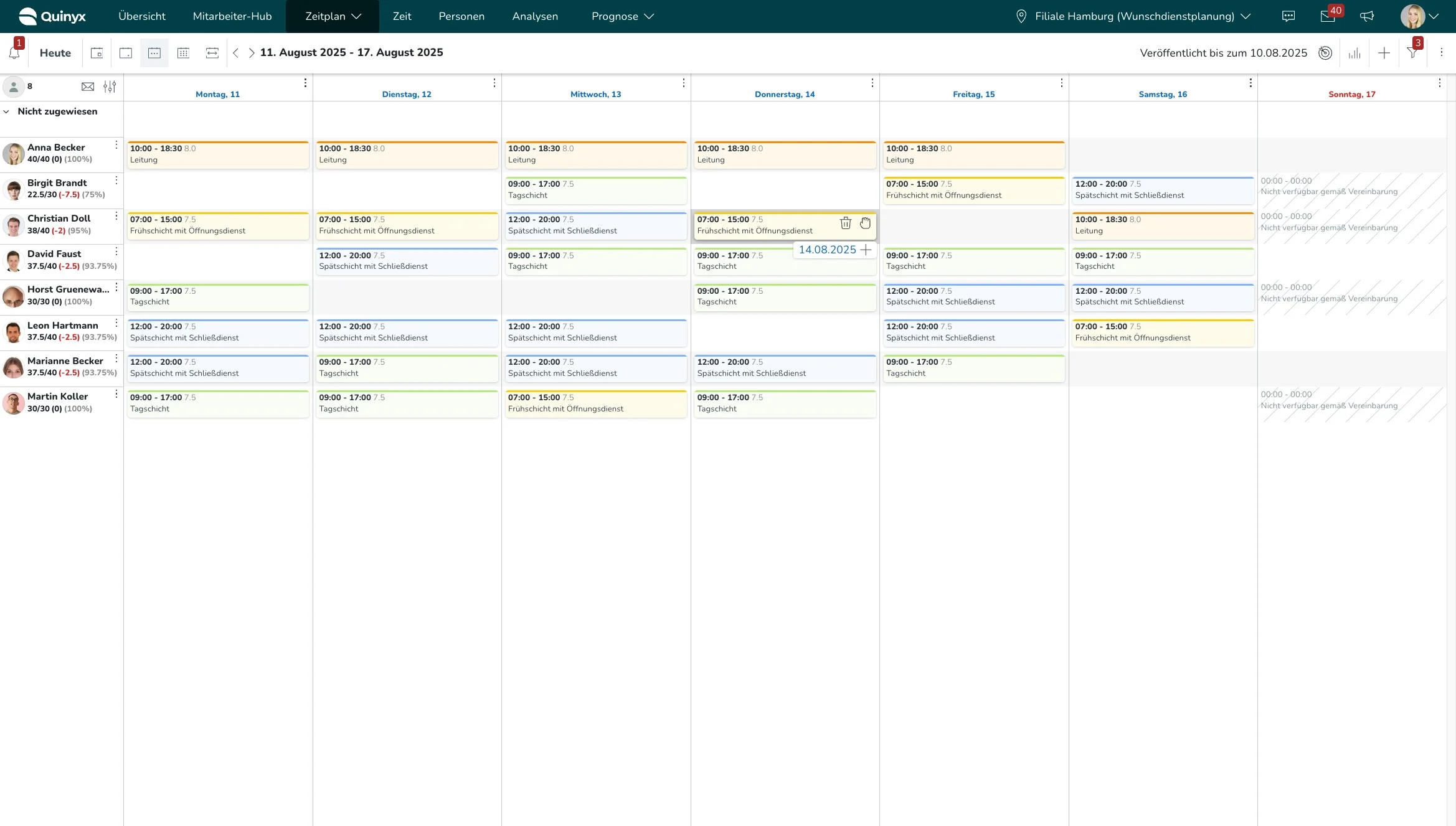Open the notifications bell

tap(14, 53)
